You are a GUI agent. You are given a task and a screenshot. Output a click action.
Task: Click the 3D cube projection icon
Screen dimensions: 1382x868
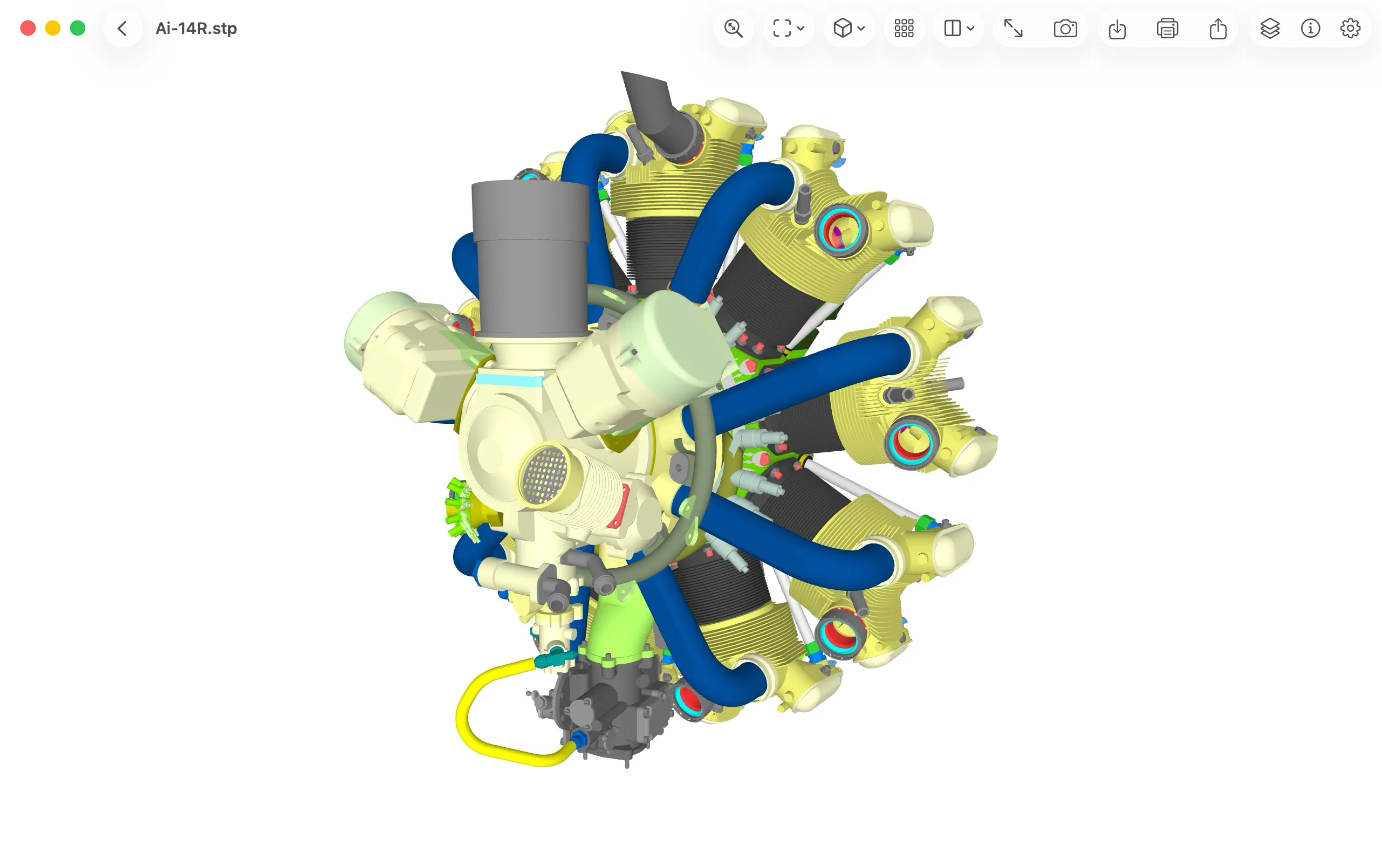[842, 28]
